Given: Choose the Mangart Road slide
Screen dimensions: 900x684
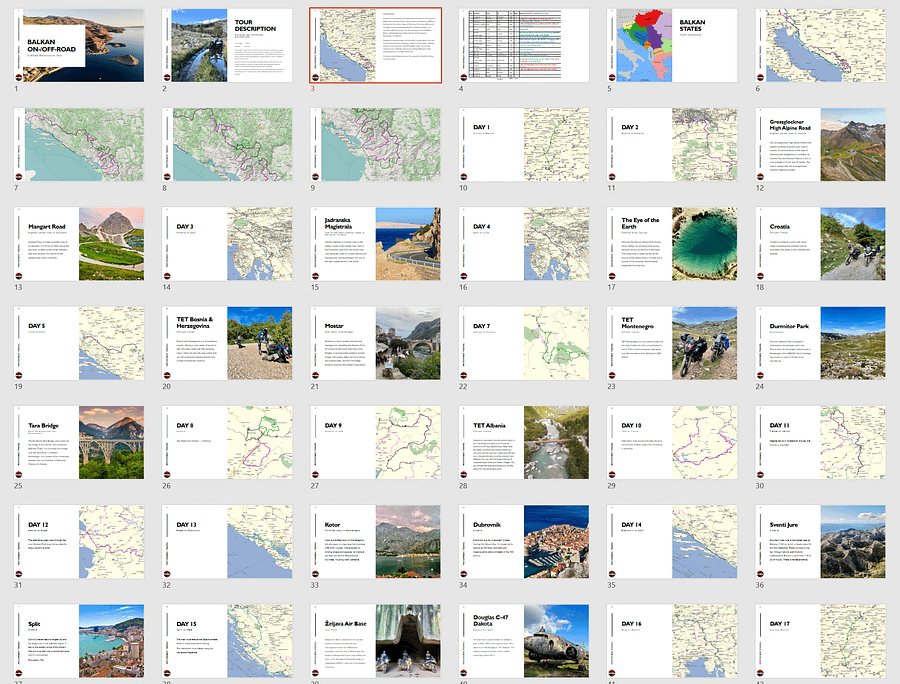Looking at the screenshot, I should (79, 244).
